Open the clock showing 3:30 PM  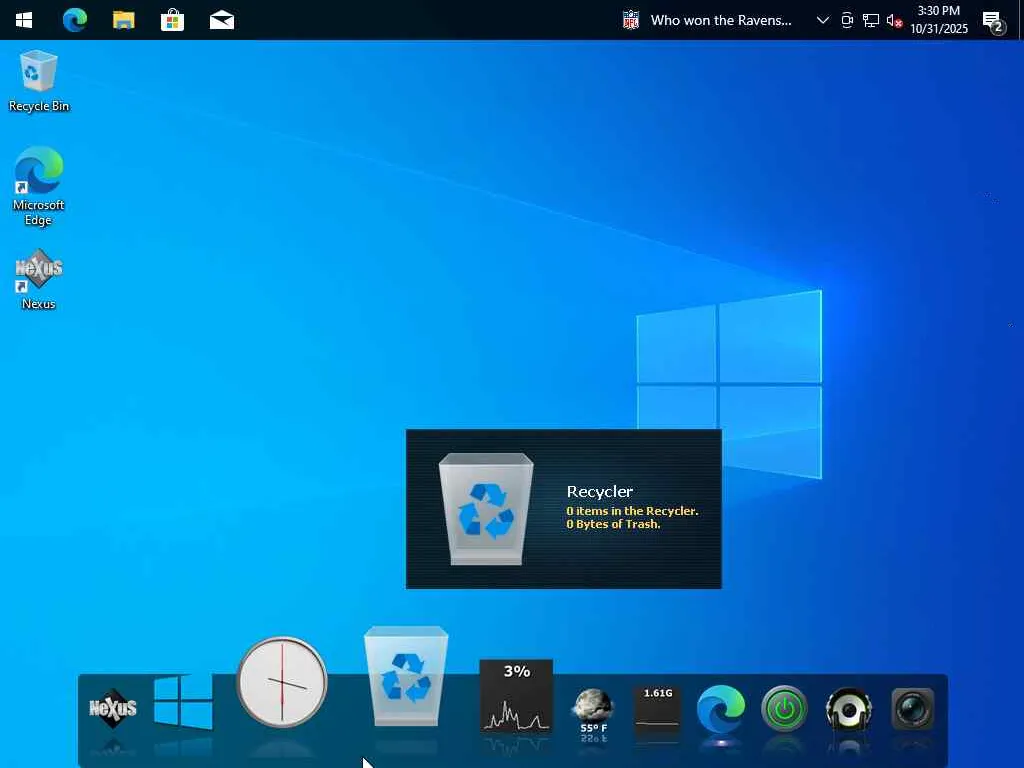(939, 20)
